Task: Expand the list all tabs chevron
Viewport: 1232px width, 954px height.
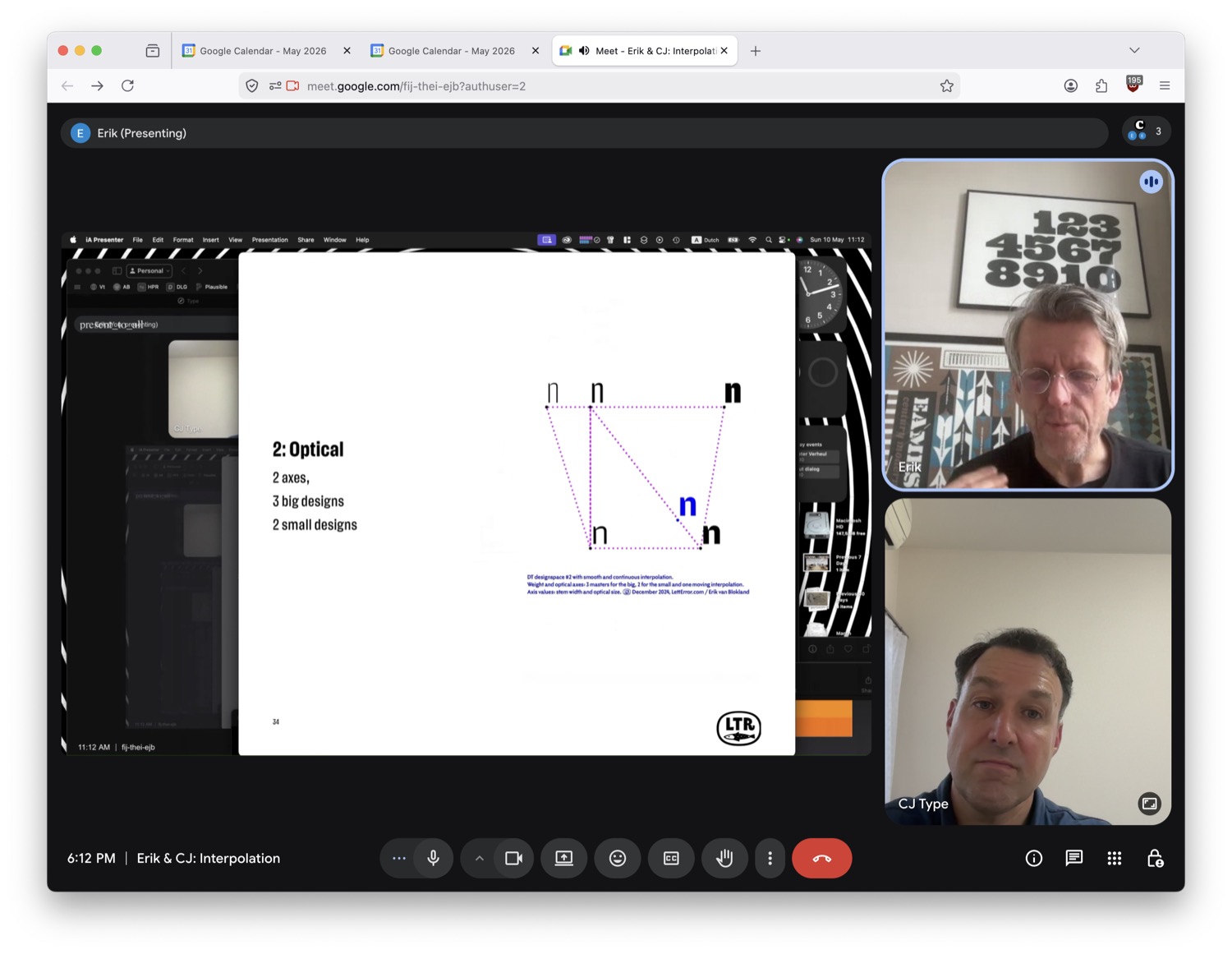Action: pos(1134,51)
